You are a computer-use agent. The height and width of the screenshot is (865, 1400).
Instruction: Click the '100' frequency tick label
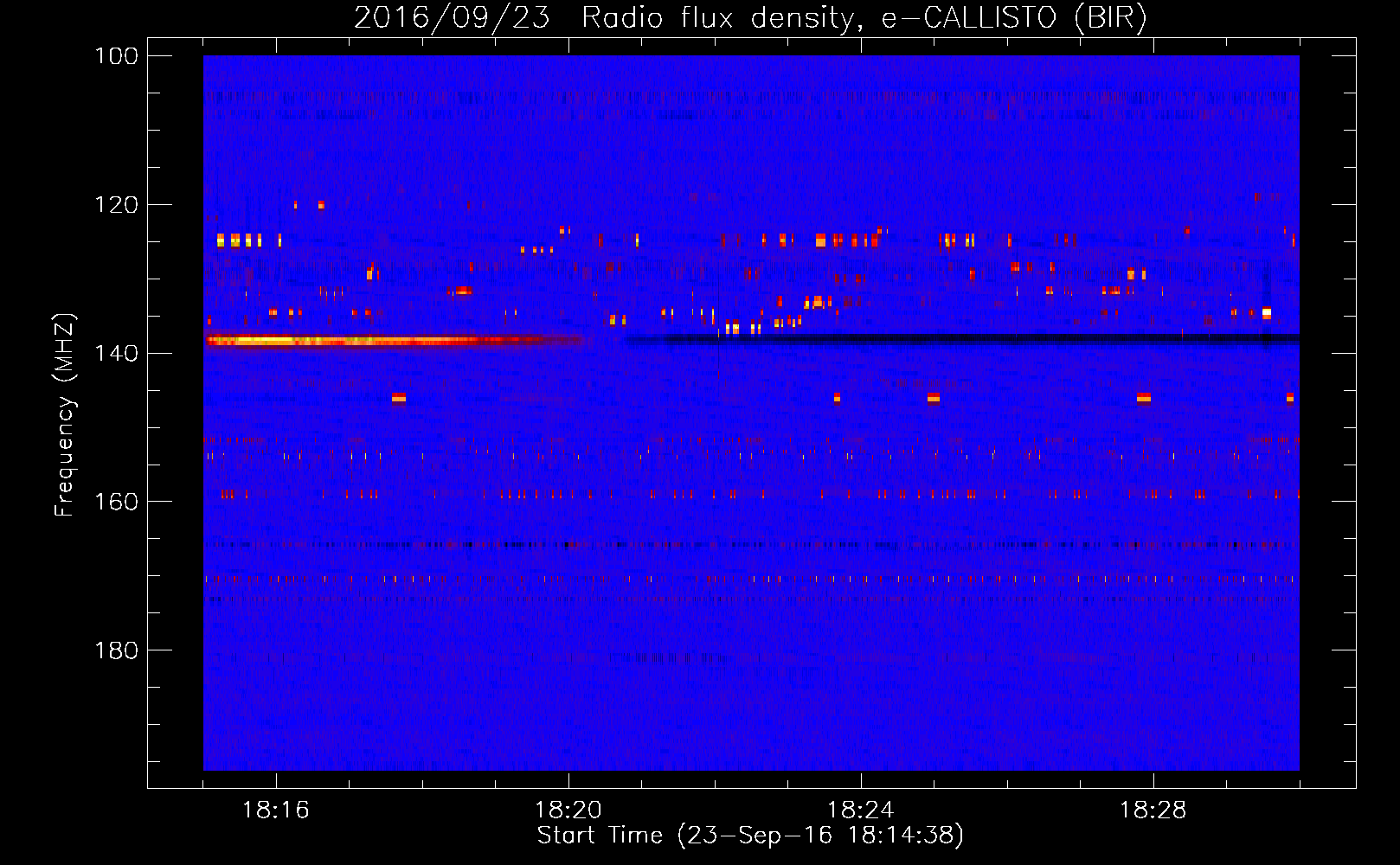[116, 56]
